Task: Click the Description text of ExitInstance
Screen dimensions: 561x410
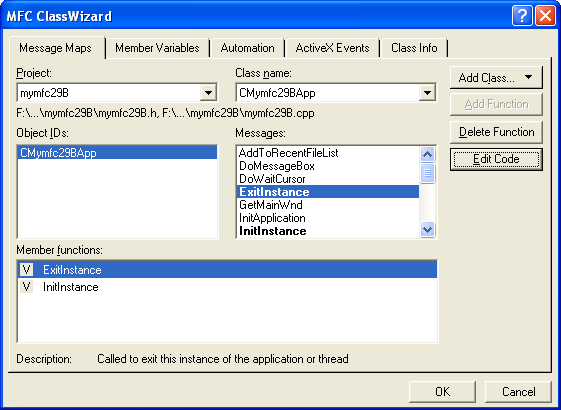Action: [223, 359]
